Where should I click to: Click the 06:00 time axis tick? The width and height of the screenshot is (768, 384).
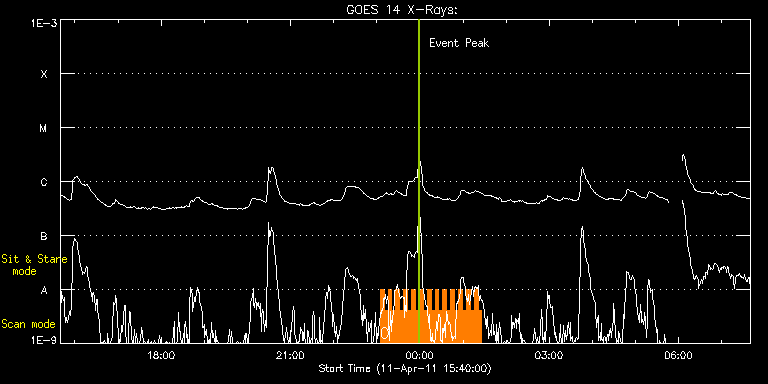coord(678,355)
